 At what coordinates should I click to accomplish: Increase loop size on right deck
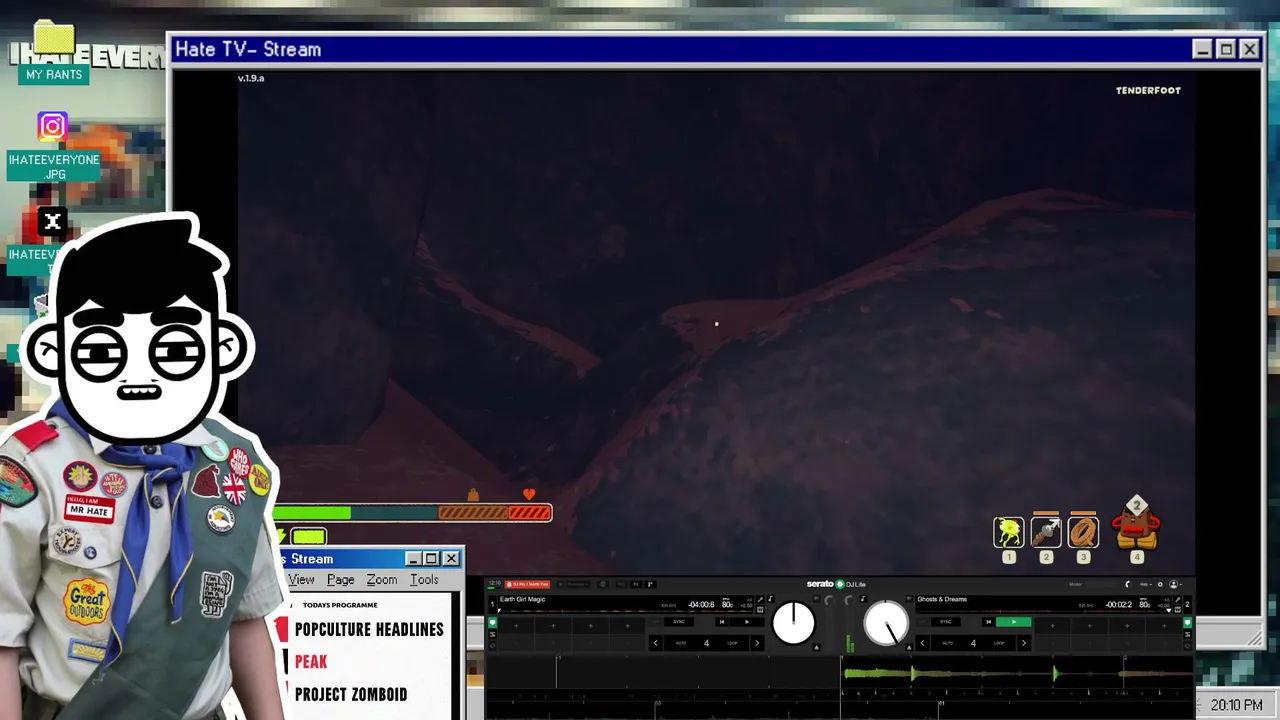(1024, 643)
